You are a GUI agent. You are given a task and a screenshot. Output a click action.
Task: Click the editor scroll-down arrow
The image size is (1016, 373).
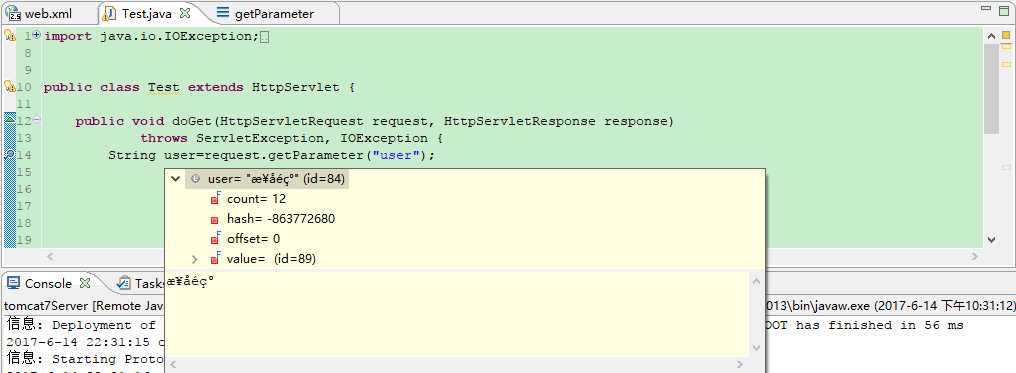(991, 240)
